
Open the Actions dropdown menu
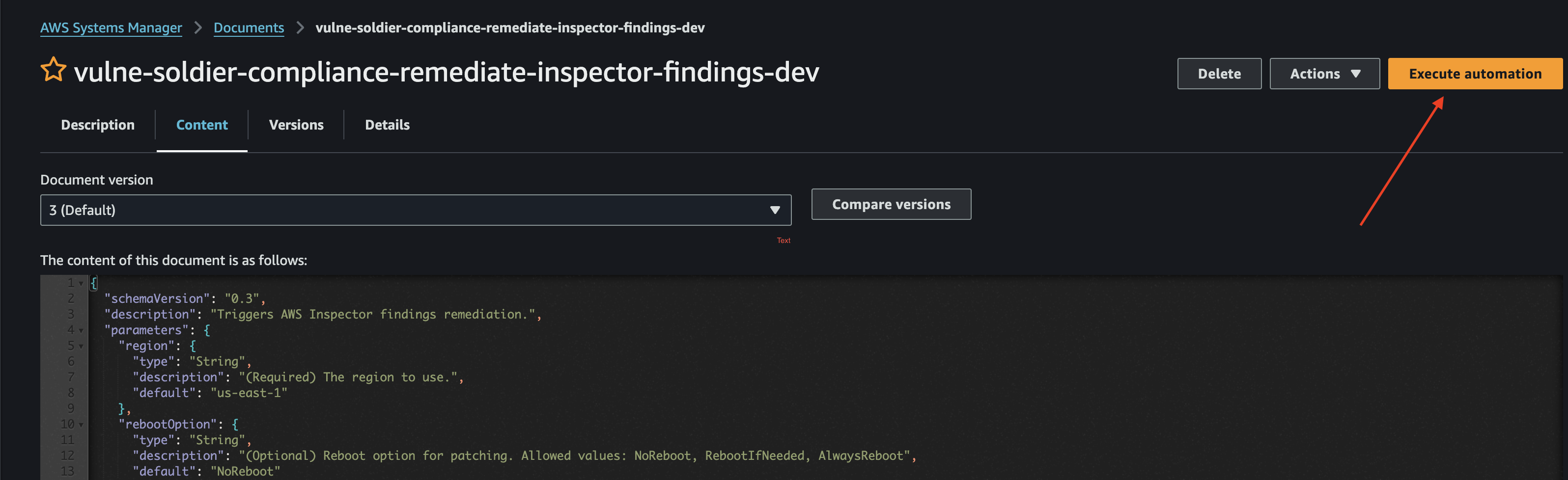[1324, 74]
